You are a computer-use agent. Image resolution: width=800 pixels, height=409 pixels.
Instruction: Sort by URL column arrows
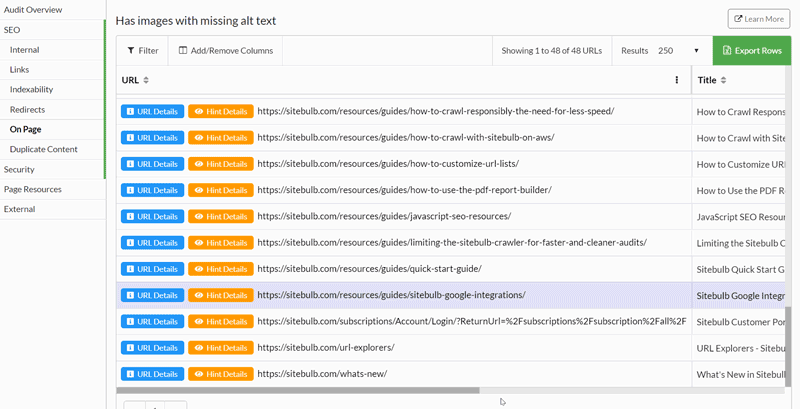[x=146, y=80]
